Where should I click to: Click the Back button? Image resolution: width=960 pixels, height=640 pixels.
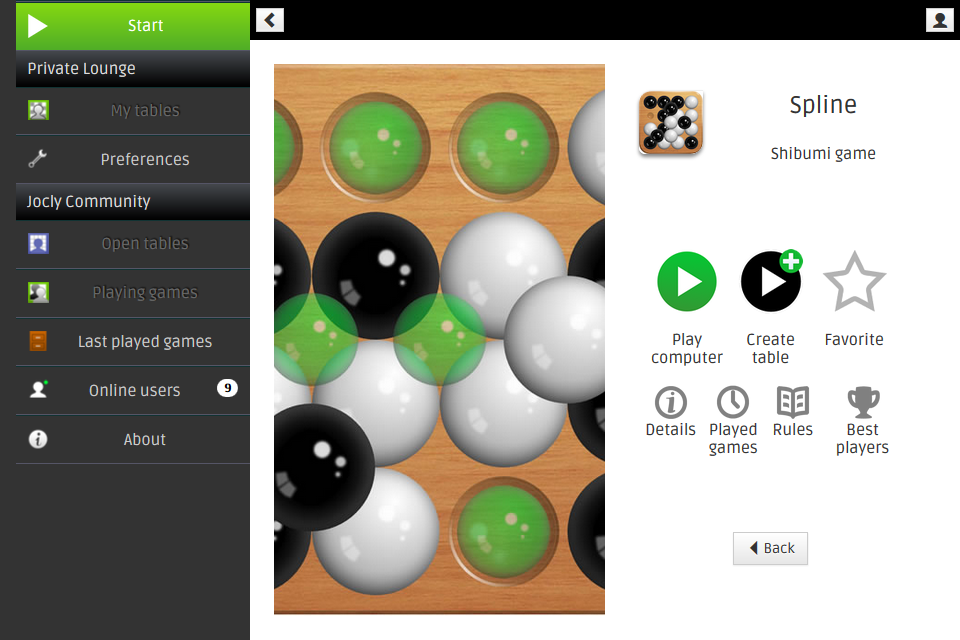point(770,548)
